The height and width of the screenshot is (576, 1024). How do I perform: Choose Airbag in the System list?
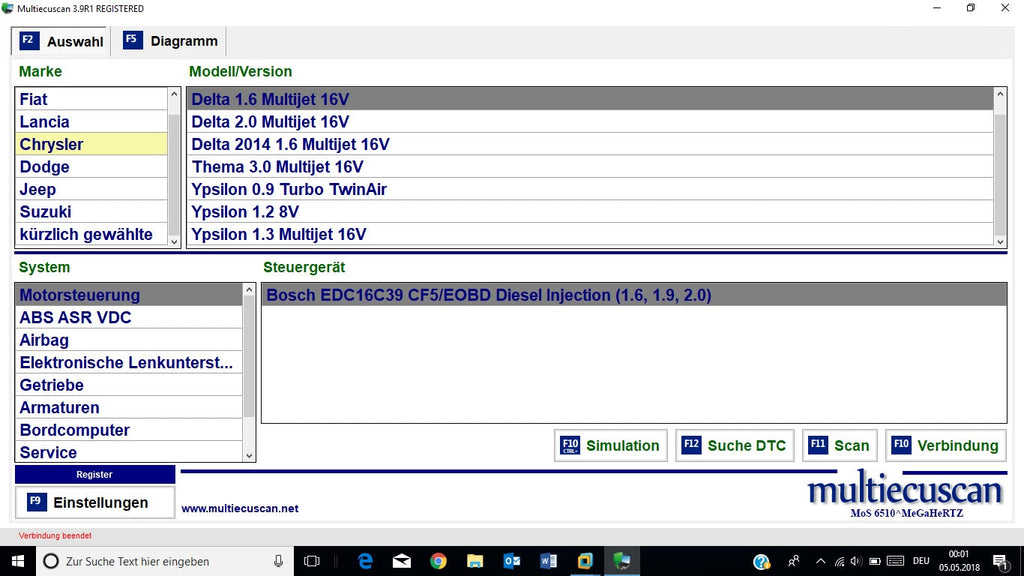(129, 340)
